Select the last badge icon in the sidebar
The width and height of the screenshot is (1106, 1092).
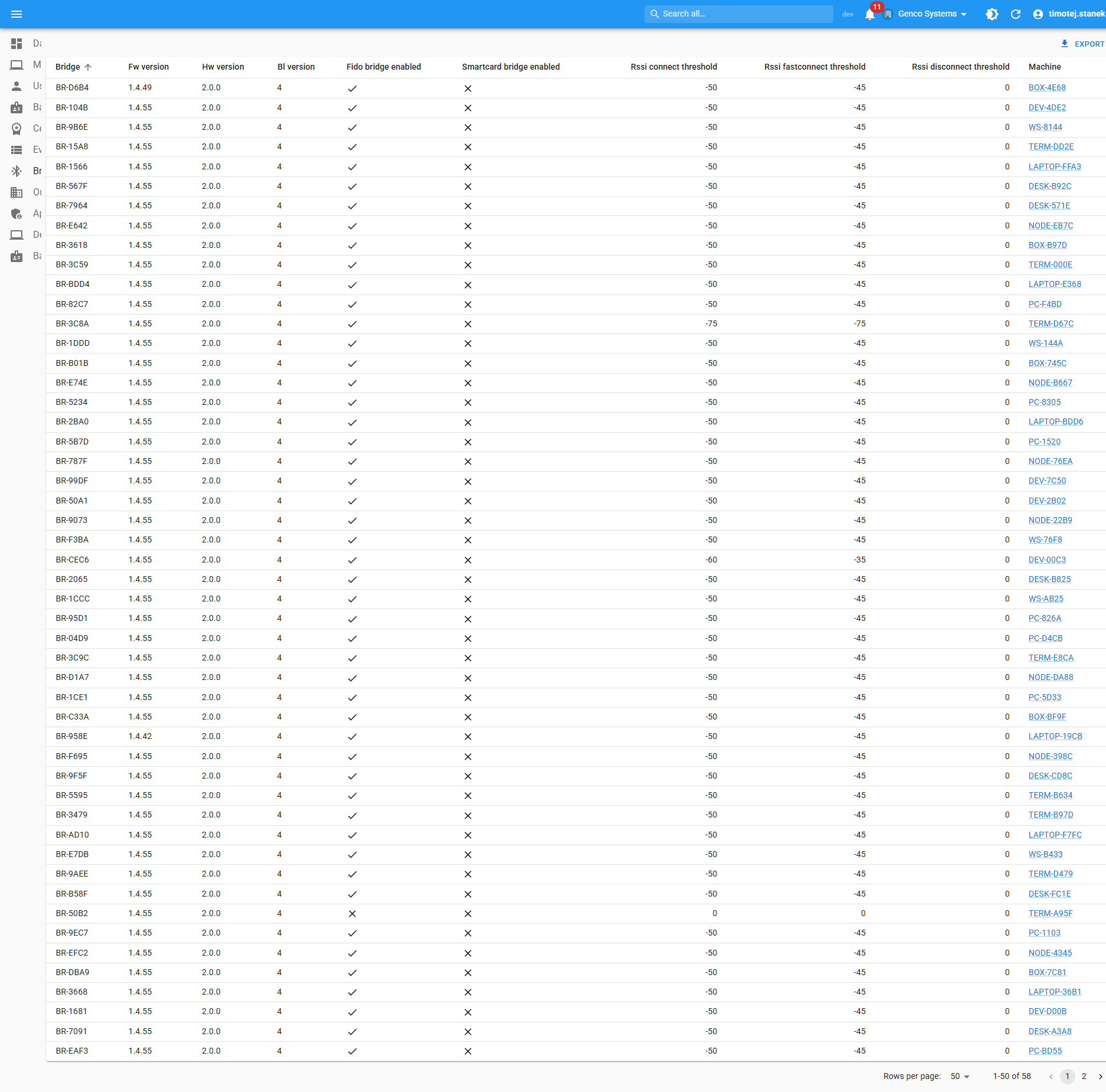pos(17,256)
